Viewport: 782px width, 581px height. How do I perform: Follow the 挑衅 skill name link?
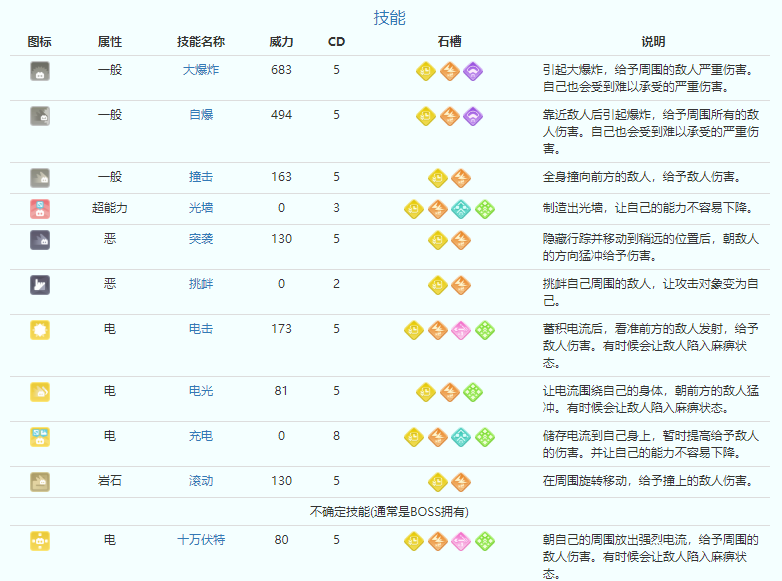click(x=201, y=284)
